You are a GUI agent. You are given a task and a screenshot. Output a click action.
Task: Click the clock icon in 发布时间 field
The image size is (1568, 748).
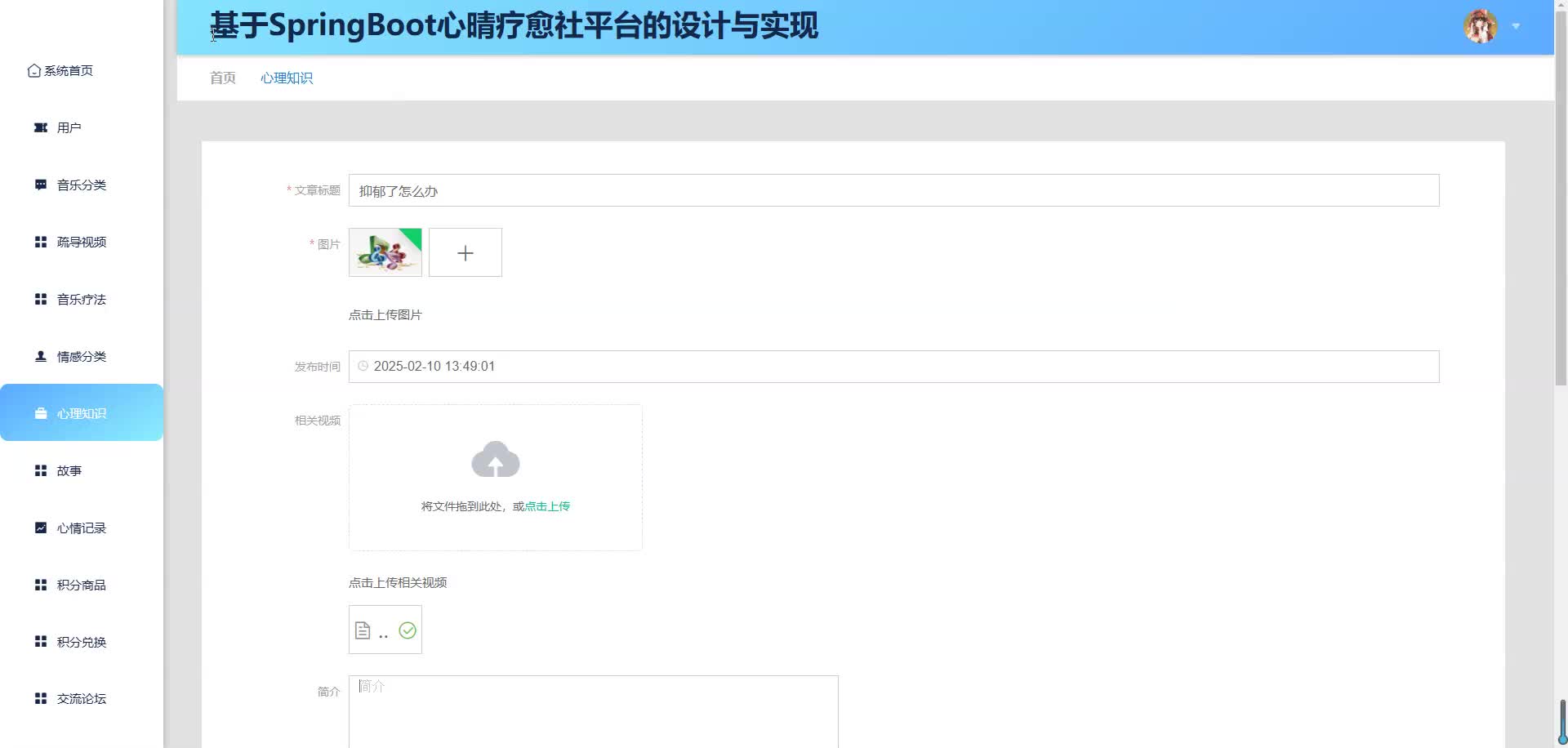pos(363,366)
